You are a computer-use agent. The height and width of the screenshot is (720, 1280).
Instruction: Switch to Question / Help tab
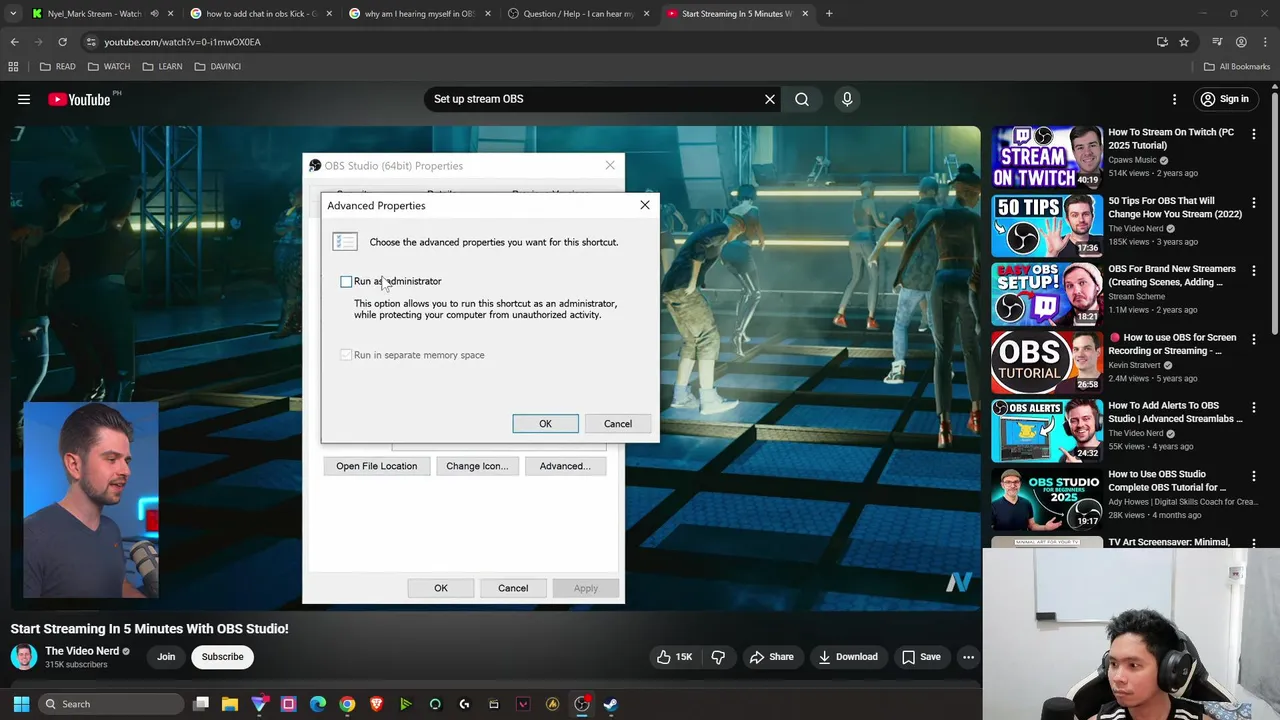[x=578, y=14]
